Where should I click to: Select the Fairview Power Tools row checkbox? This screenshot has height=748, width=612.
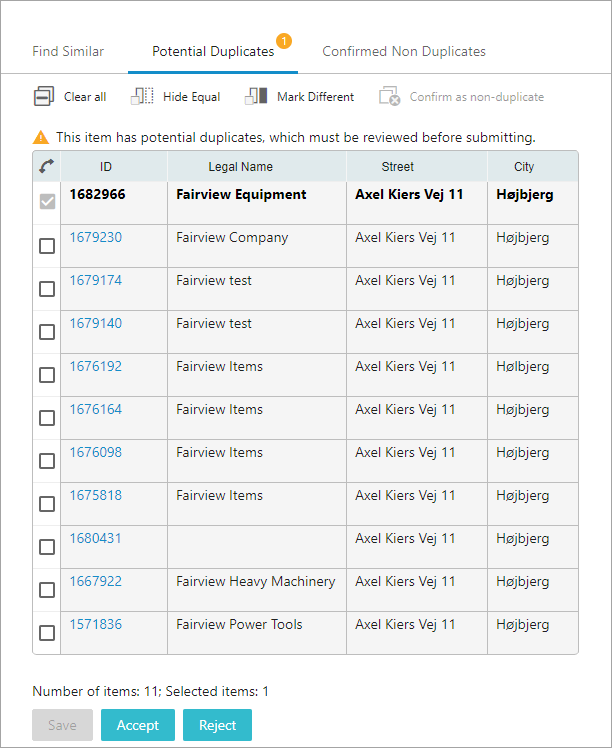click(47, 633)
